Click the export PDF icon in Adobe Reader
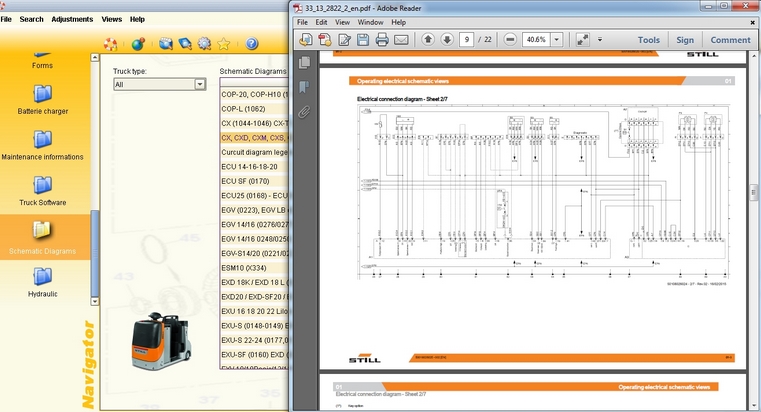 pyautogui.click(x=325, y=40)
